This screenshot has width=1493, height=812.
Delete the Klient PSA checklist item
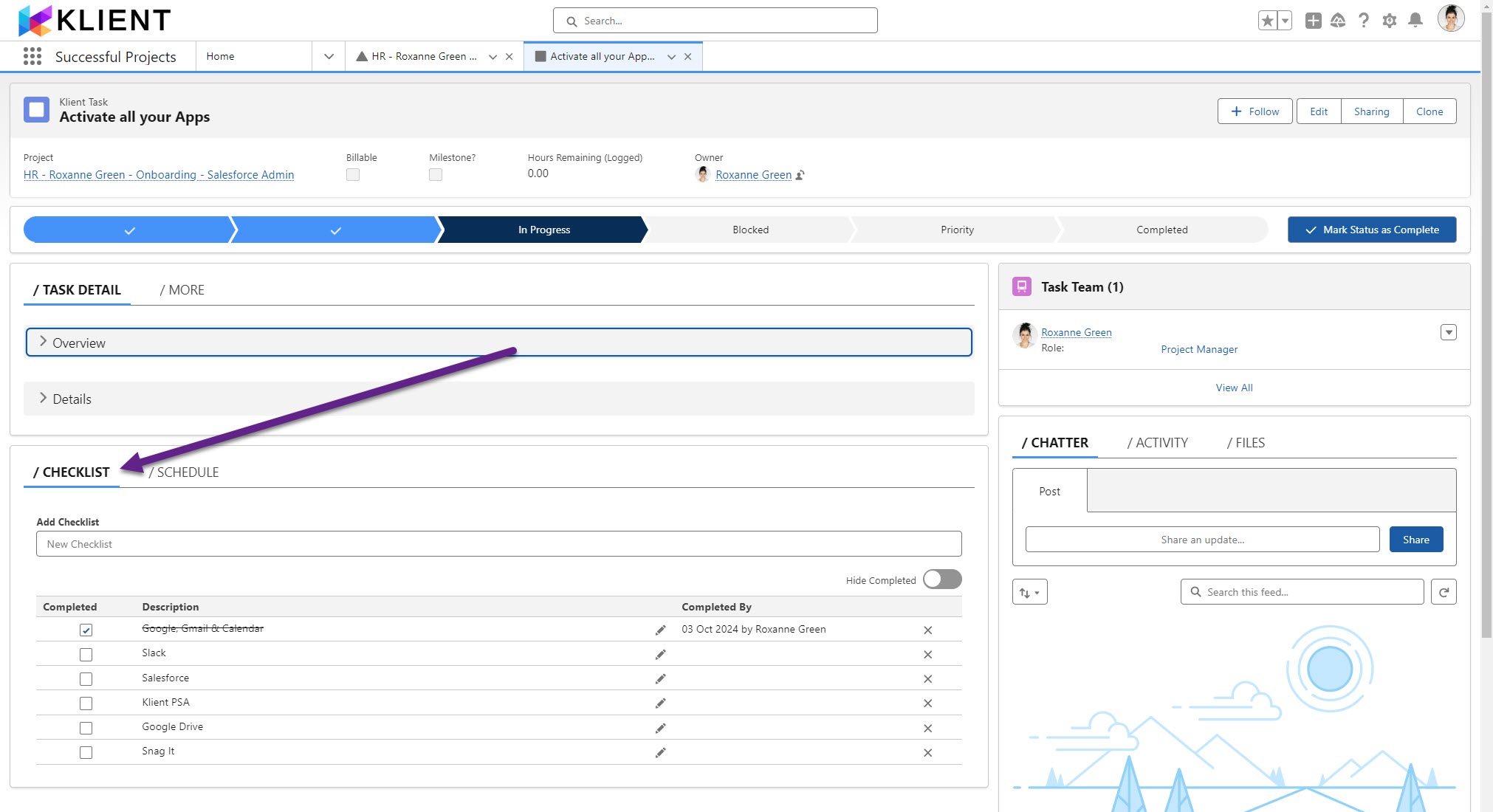[927, 703]
